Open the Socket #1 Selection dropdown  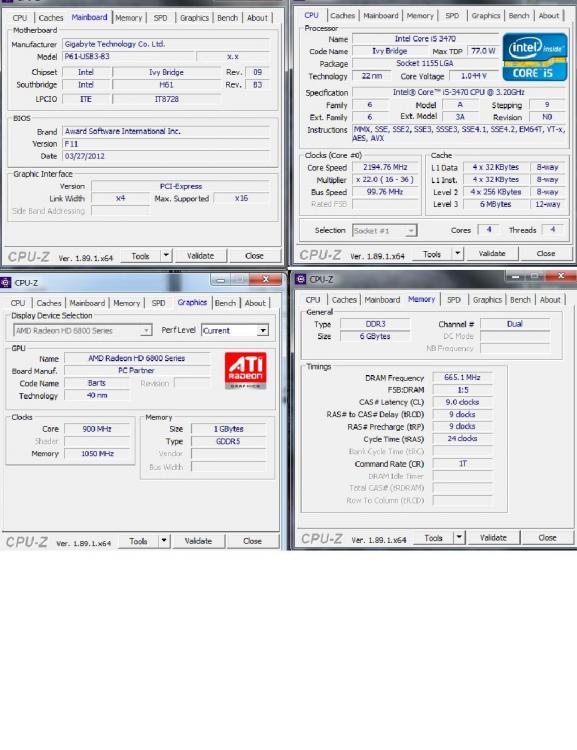411,231
